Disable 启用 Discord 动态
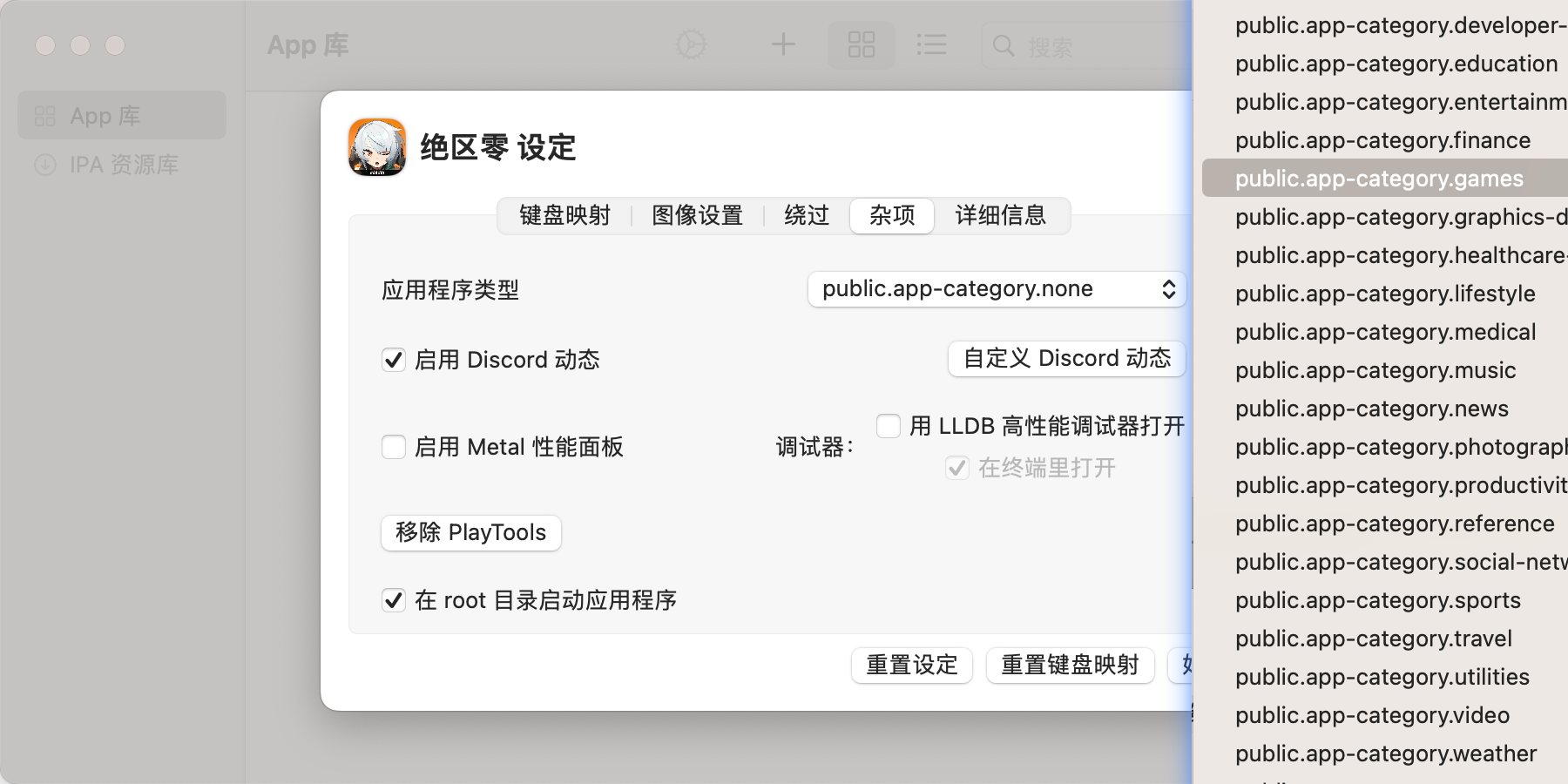 click(394, 359)
